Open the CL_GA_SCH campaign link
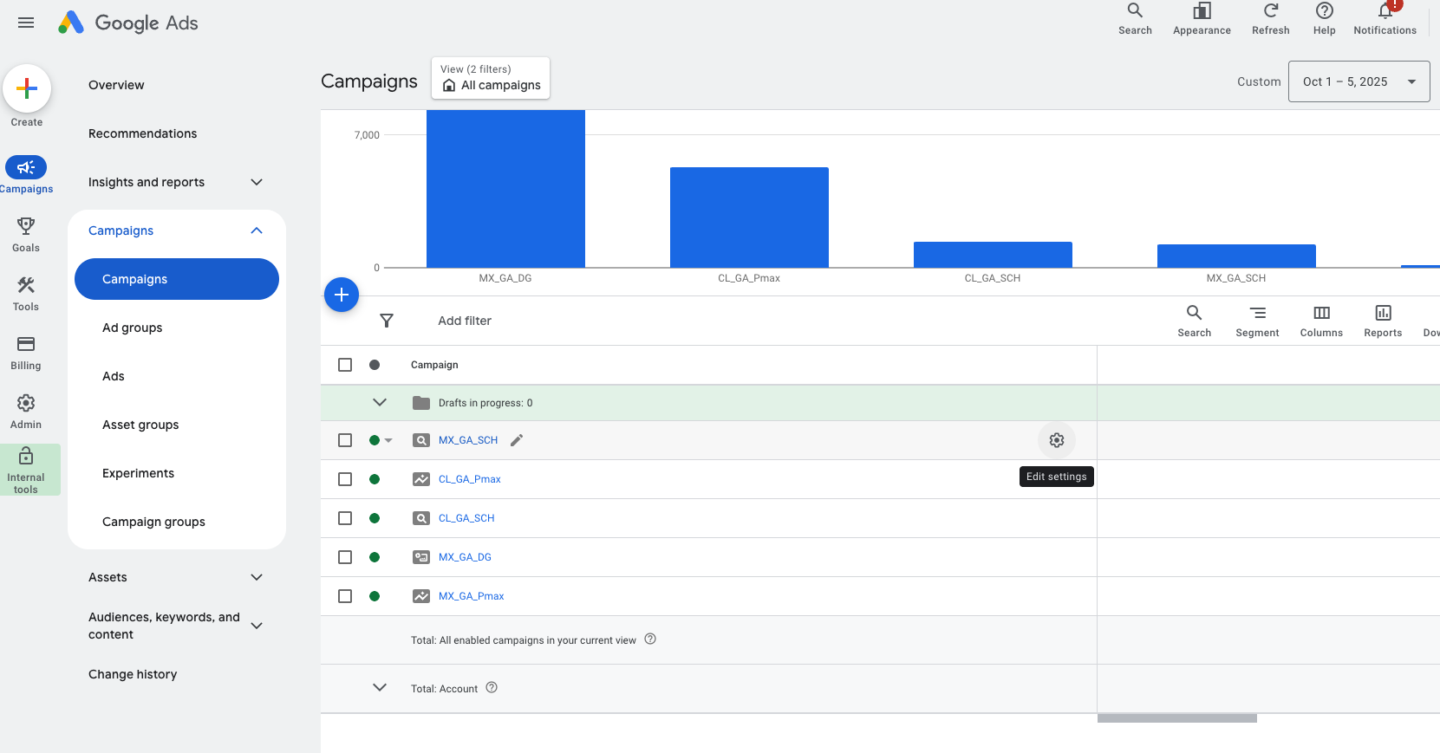 (466, 518)
